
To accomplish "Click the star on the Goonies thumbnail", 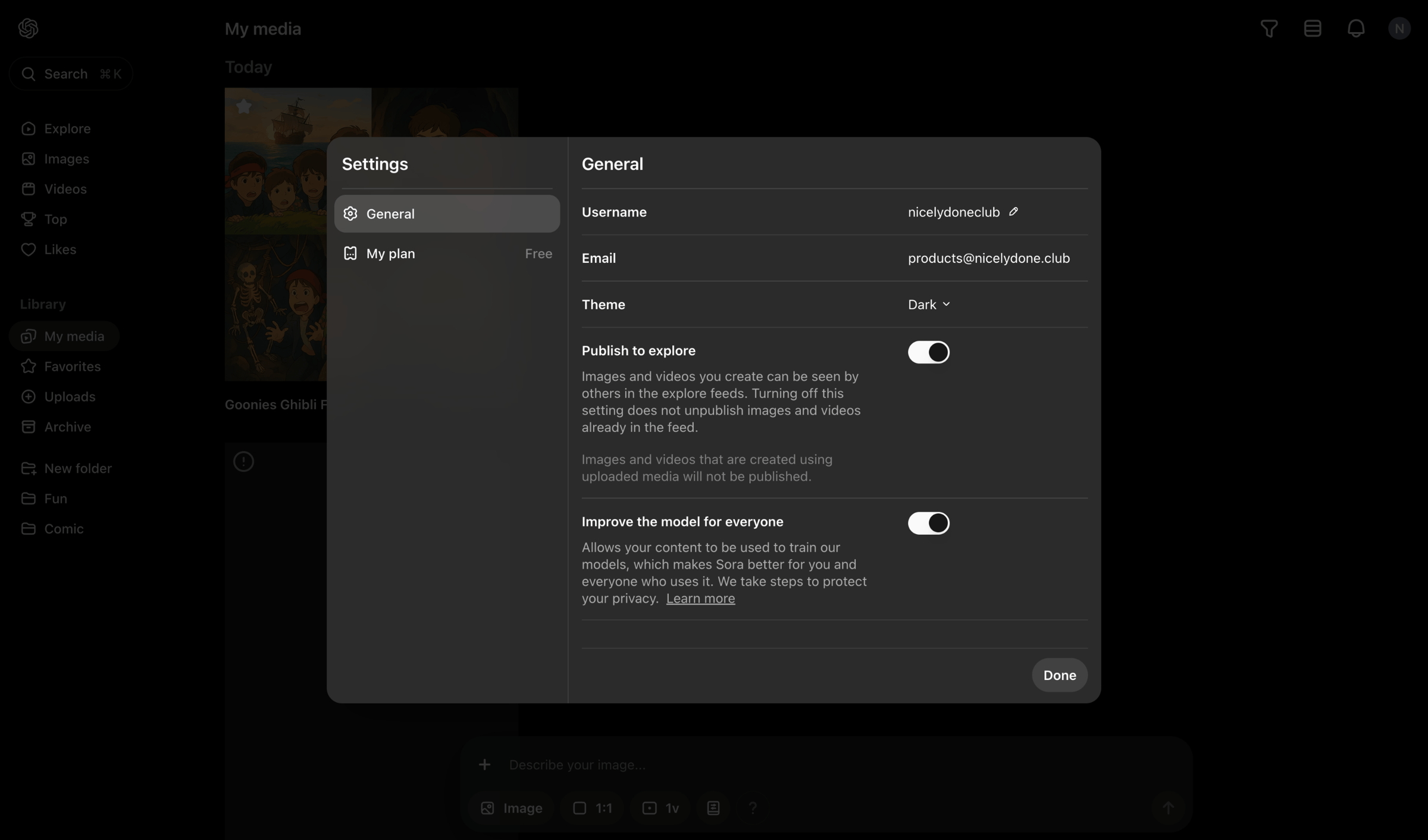I will [x=244, y=106].
